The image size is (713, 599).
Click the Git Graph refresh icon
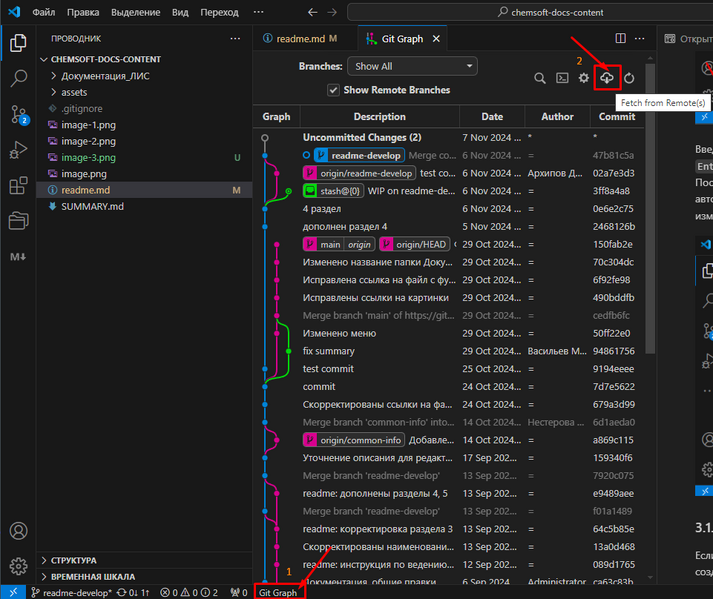[x=629, y=78]
